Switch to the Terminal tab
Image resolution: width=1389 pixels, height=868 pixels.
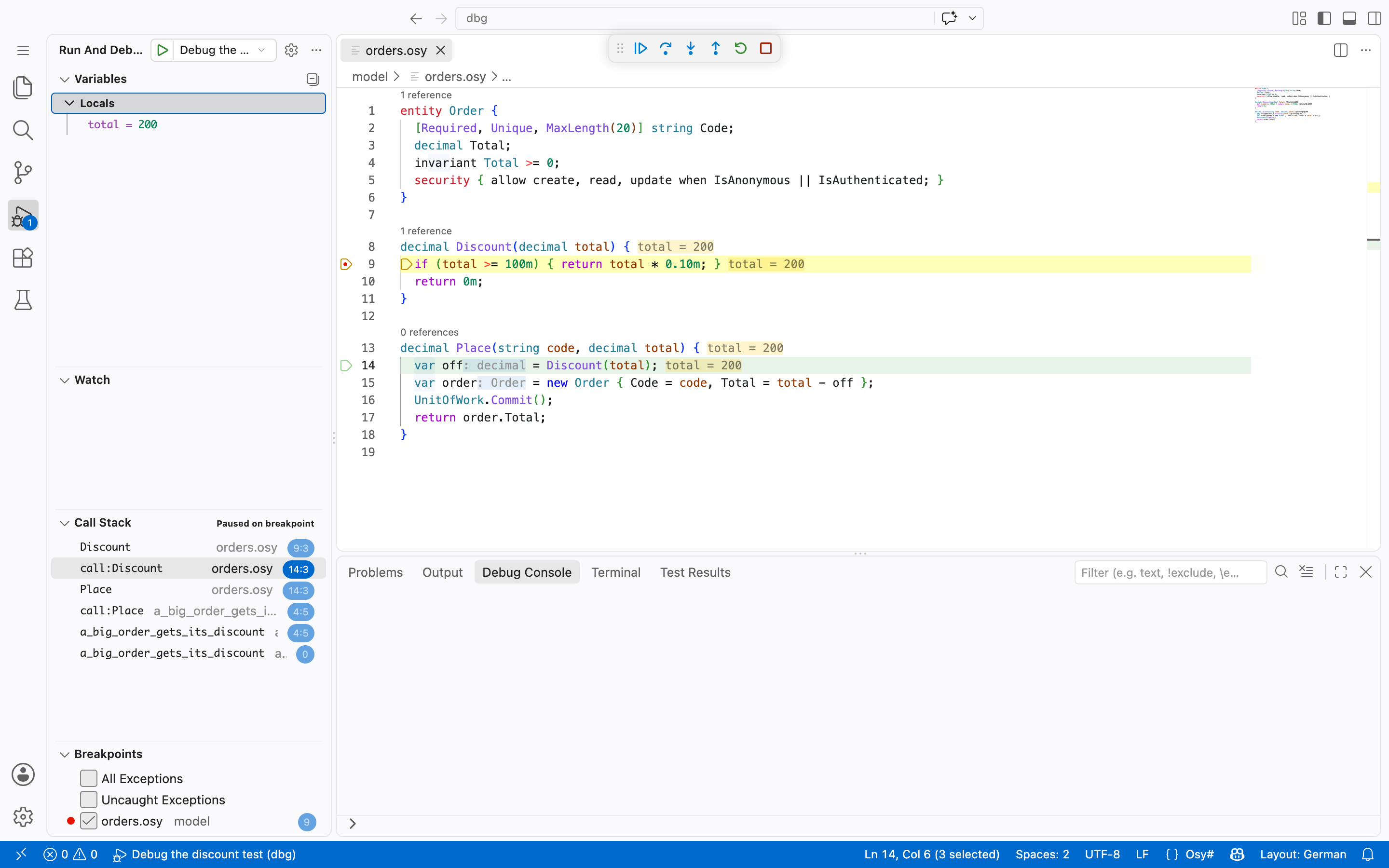(616, 572)
